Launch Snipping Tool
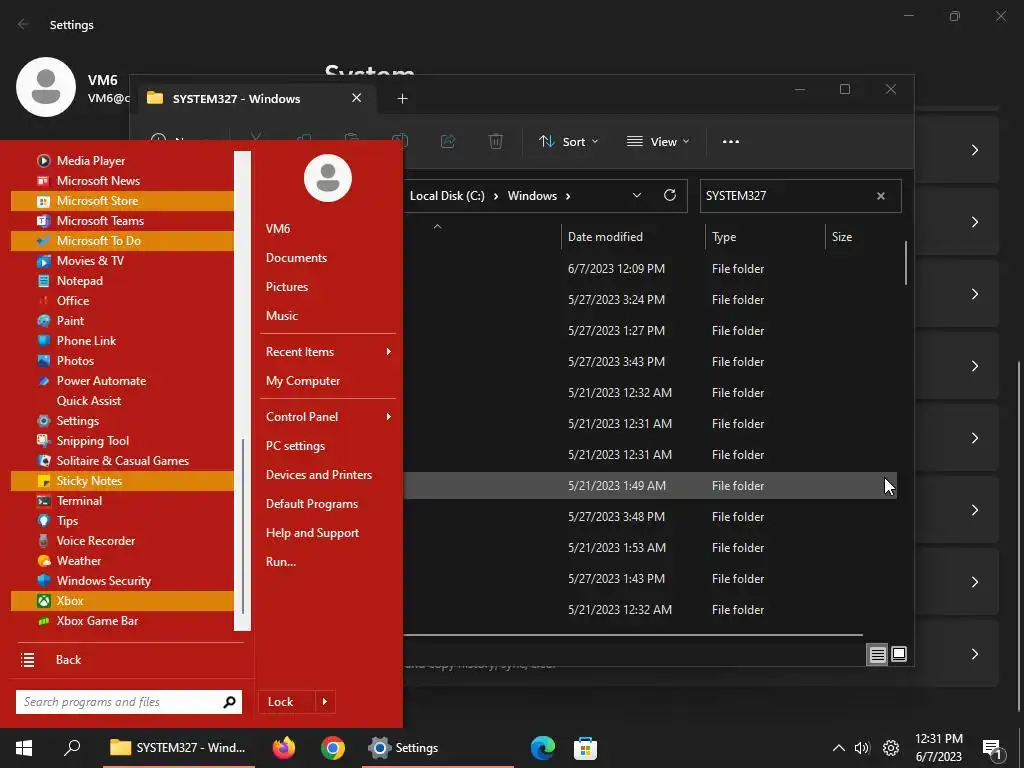 coord(122,441)
